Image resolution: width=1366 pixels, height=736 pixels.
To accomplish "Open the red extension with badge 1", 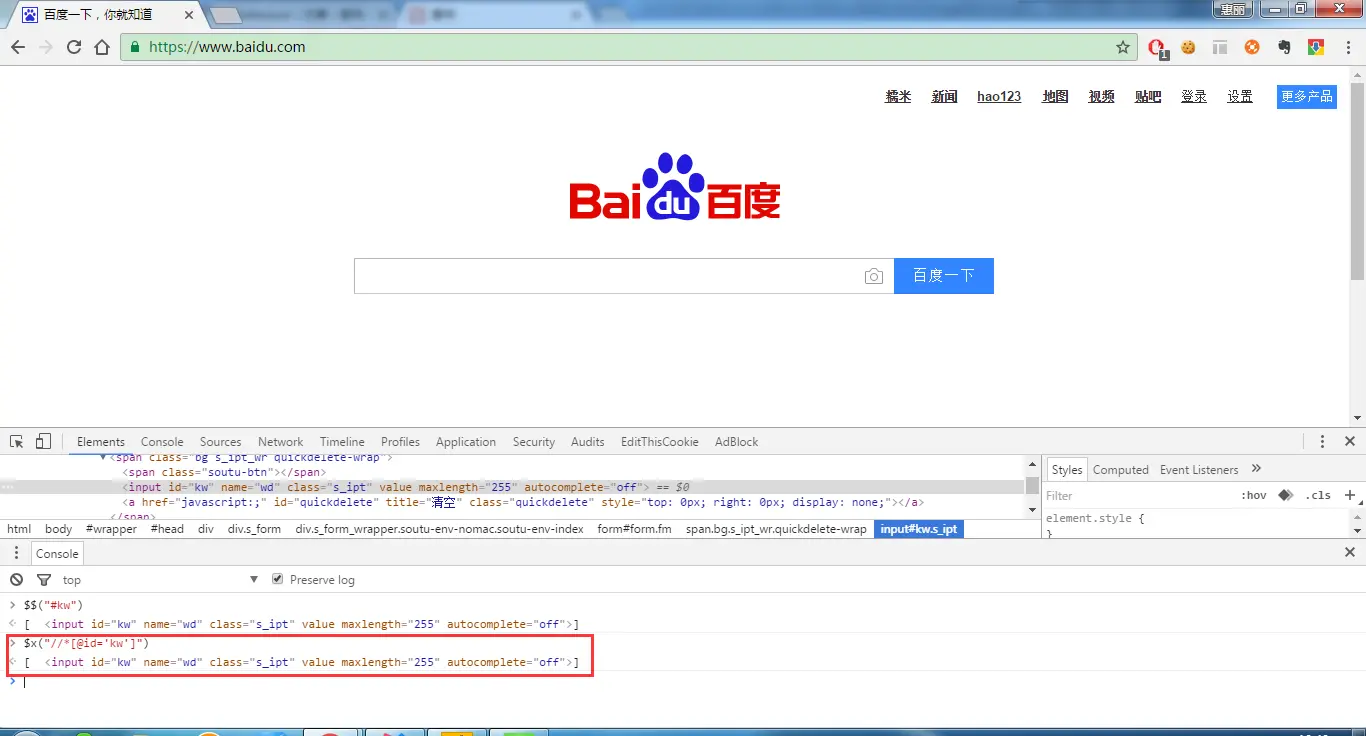I will click(1157, 47).
